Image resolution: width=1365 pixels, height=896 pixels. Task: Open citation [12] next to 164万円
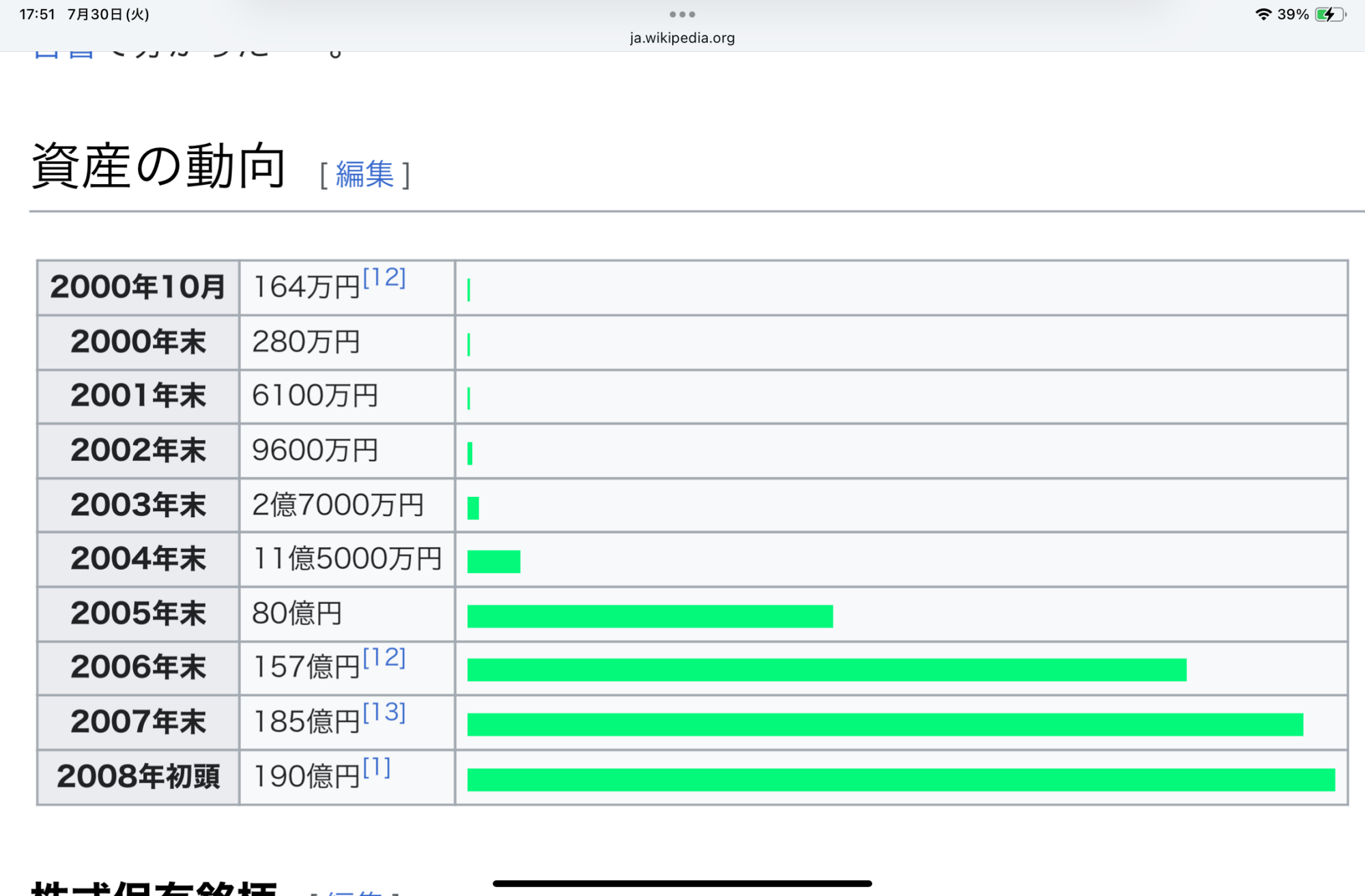(384, 278)
